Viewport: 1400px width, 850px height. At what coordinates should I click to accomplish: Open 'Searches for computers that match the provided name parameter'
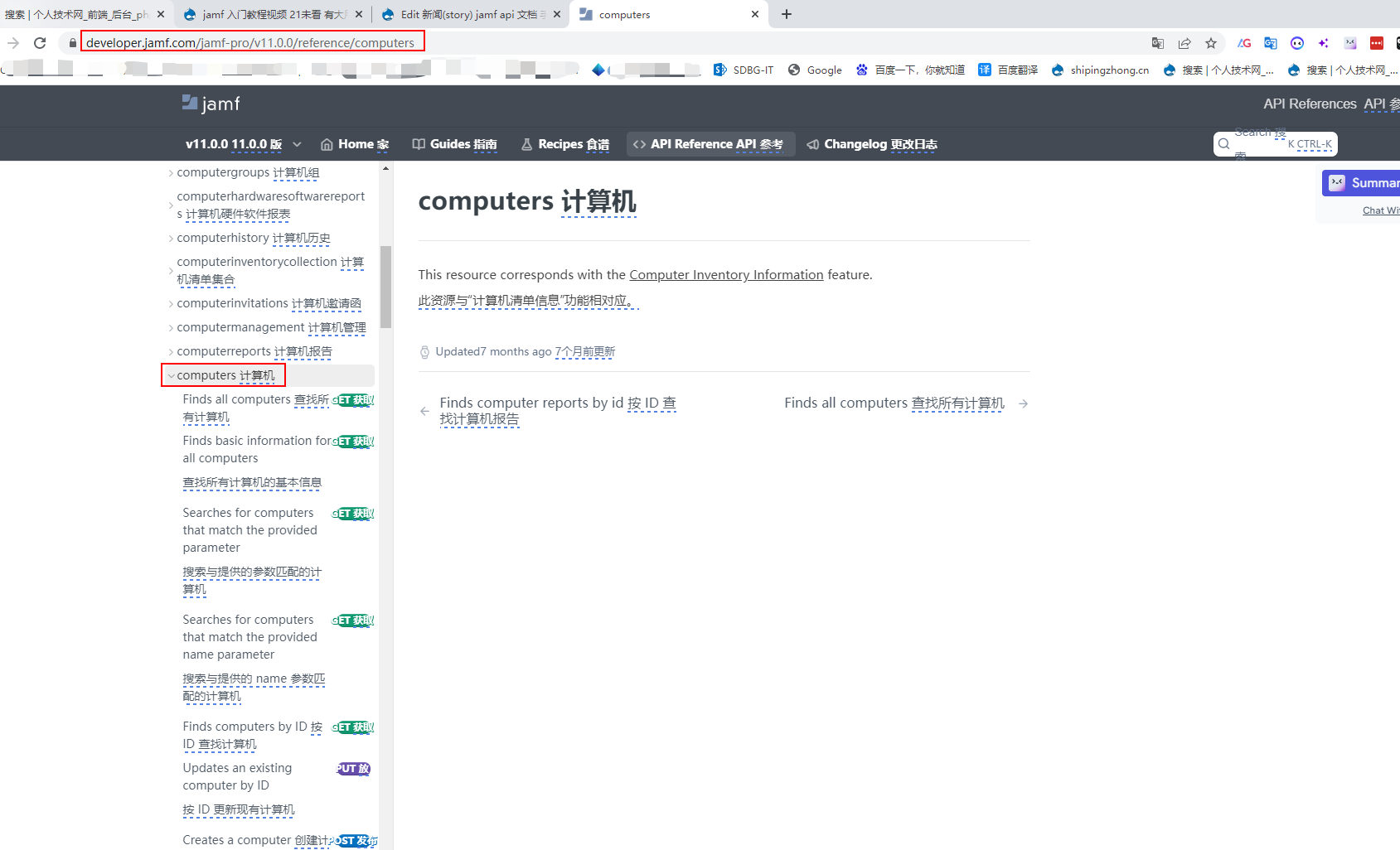tap(277, 658)
